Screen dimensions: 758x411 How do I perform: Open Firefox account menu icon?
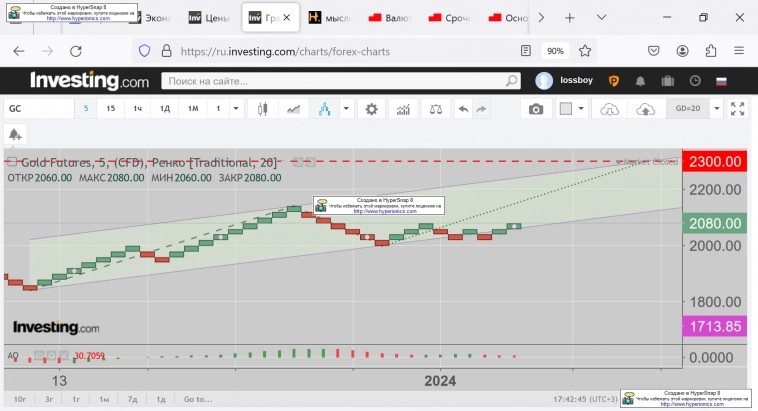point(683,51)
